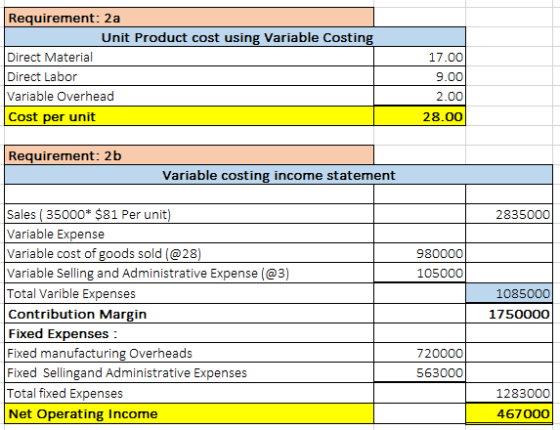Select the 'Fixed manufacturing Overheads' cell
560x430 pixels.
tap(189, 353)
